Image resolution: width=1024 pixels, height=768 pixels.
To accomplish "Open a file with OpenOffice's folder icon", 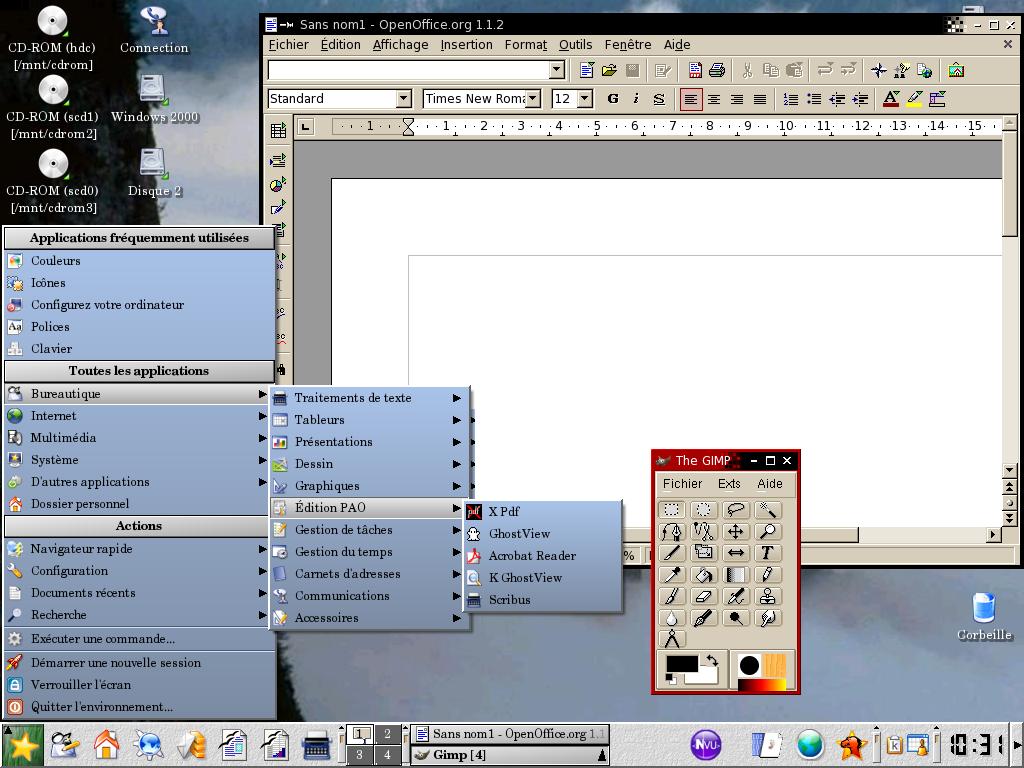I will click(609, 71).
